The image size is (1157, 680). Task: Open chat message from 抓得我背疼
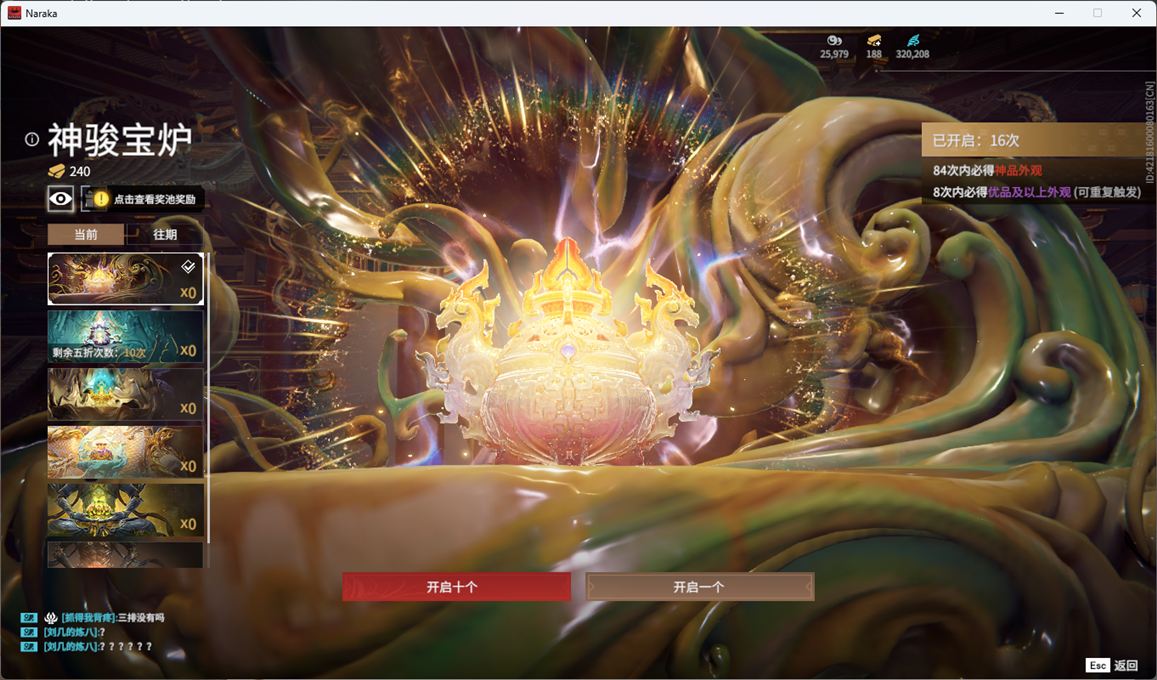pyautogui.click(x=113, y=618)
